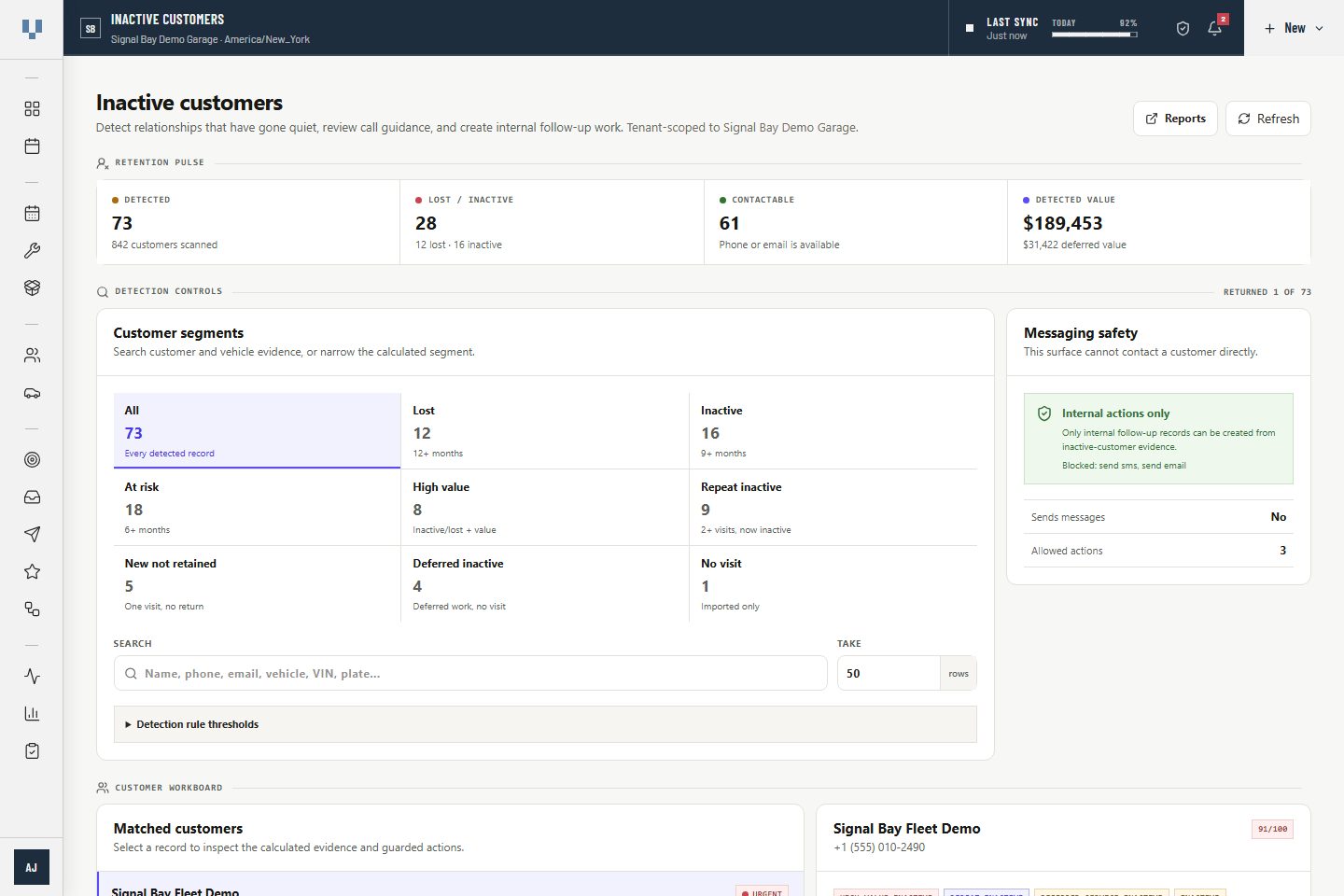Select the Deferred inactive segment
This screenshot has height=896, width=1344.
(x=545, y=584)
